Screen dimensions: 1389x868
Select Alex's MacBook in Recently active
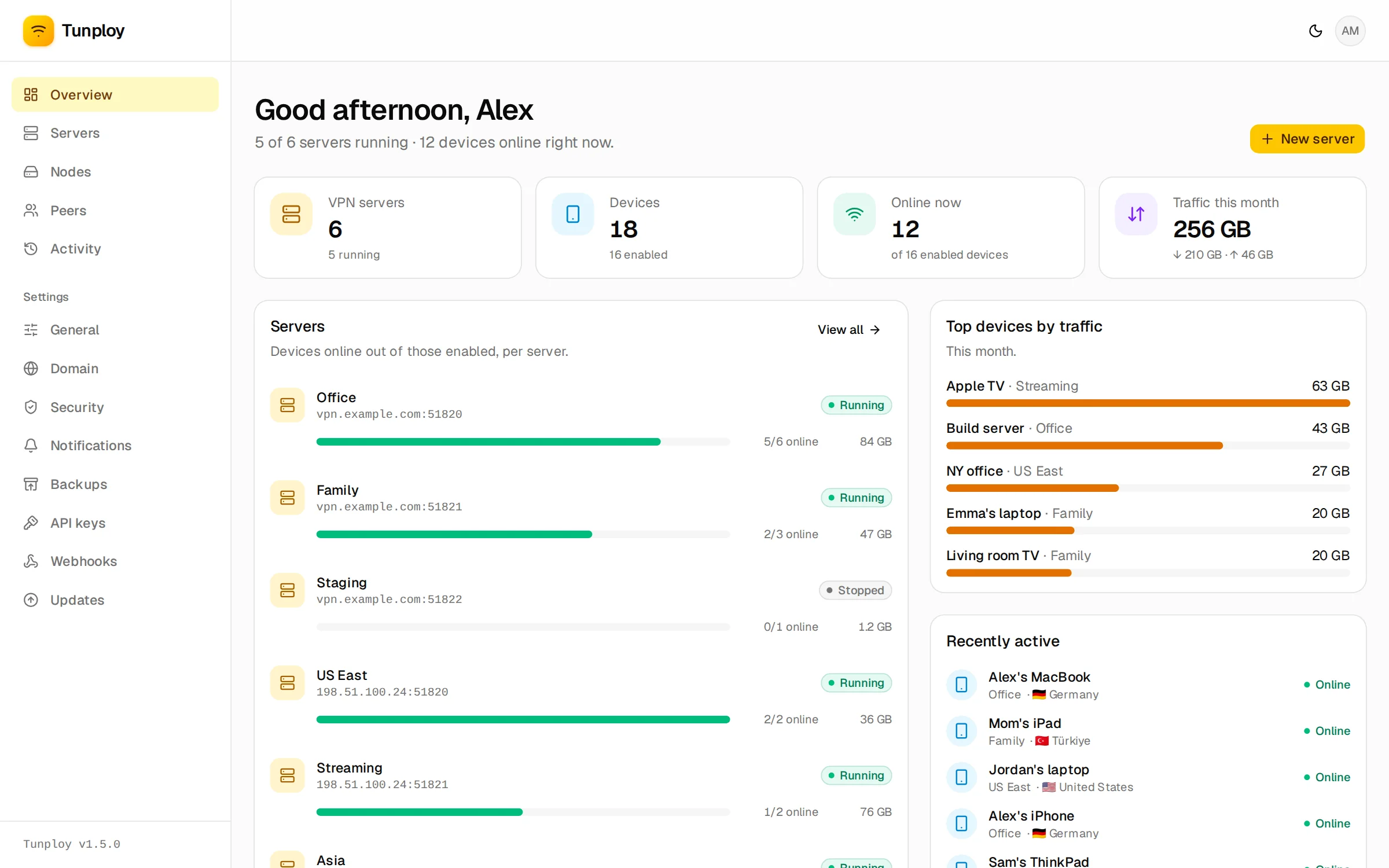1148,685
